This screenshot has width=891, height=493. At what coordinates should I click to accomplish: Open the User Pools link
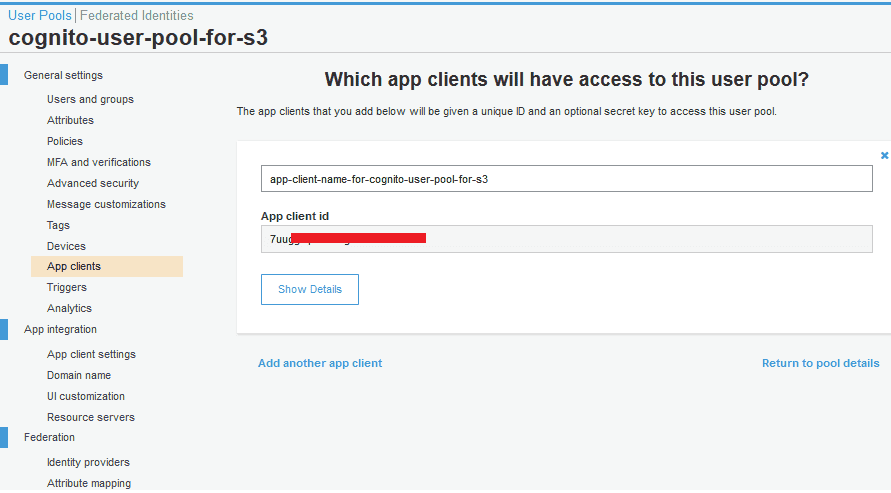(41, 16)
